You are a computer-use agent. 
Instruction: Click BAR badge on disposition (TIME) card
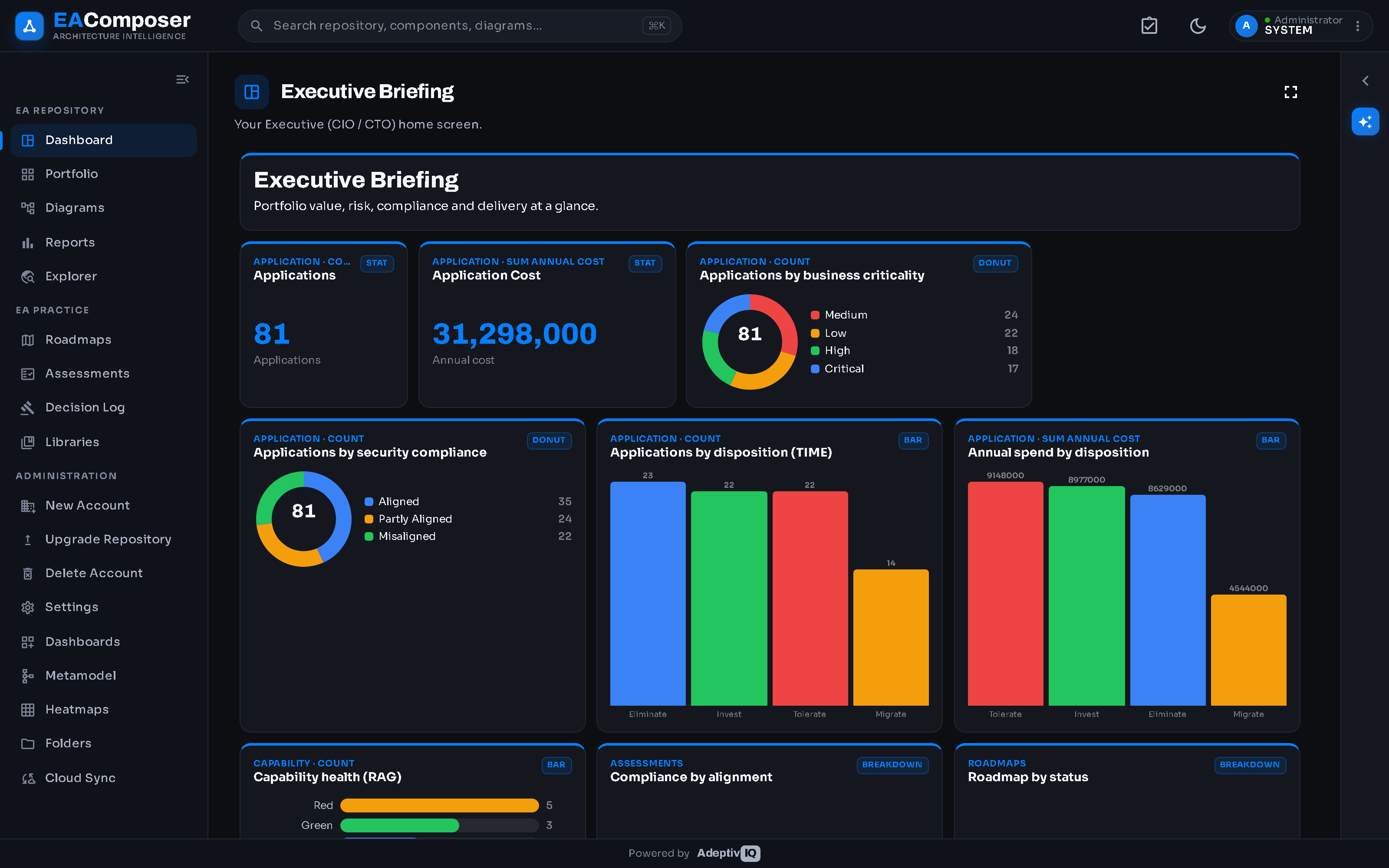pyautogui.click(x=912, y=441)
